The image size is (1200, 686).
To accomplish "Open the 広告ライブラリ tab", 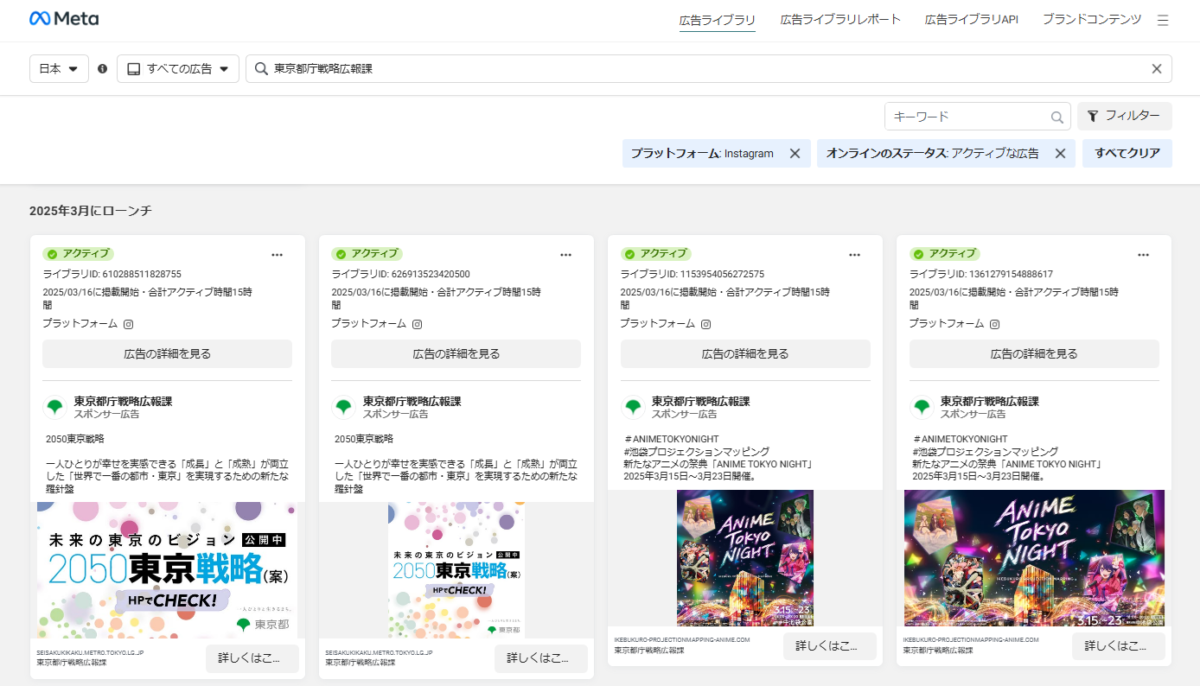I will tap(717, 19).
